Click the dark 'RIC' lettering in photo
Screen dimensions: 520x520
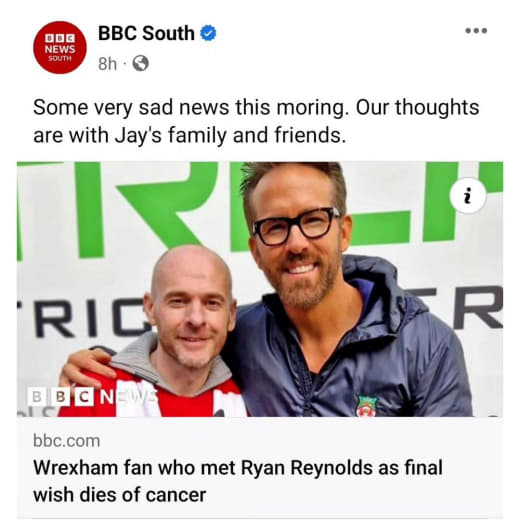click(x=90, y=317)
